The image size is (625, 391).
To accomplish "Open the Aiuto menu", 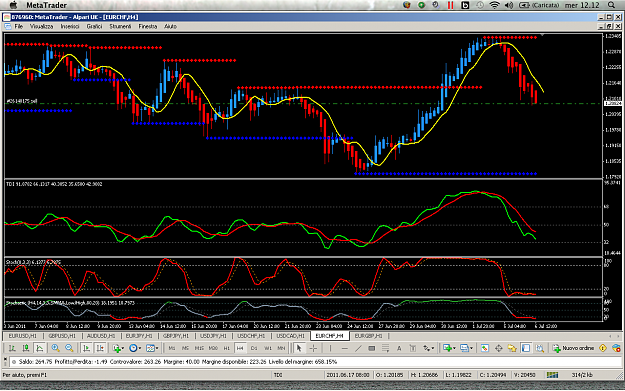I will coord(170,26).
